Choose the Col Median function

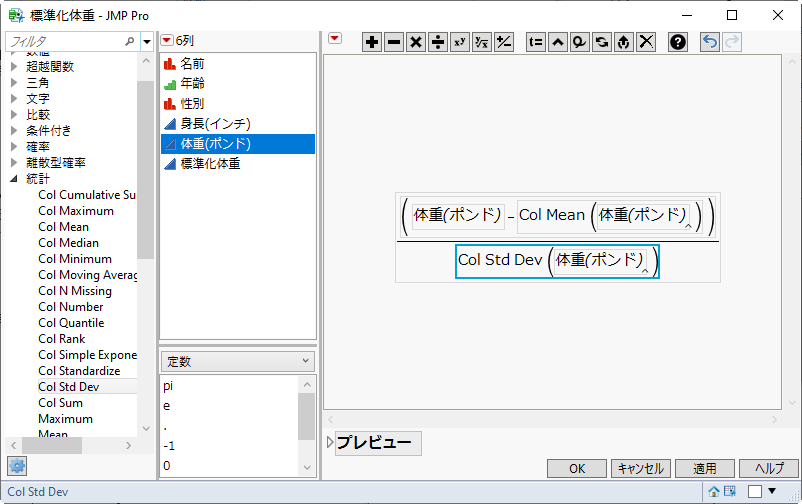(69, 243)
